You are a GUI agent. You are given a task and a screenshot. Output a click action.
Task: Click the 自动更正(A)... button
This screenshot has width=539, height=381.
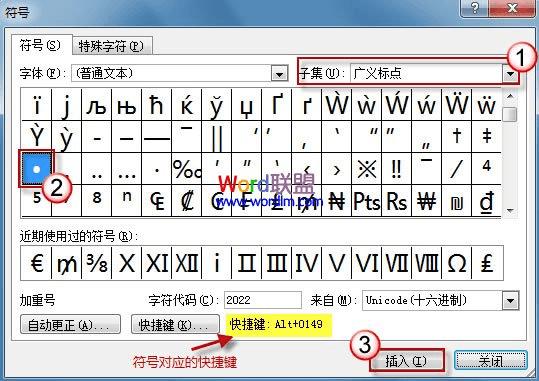pyautogui.click(x=70, y=324)
